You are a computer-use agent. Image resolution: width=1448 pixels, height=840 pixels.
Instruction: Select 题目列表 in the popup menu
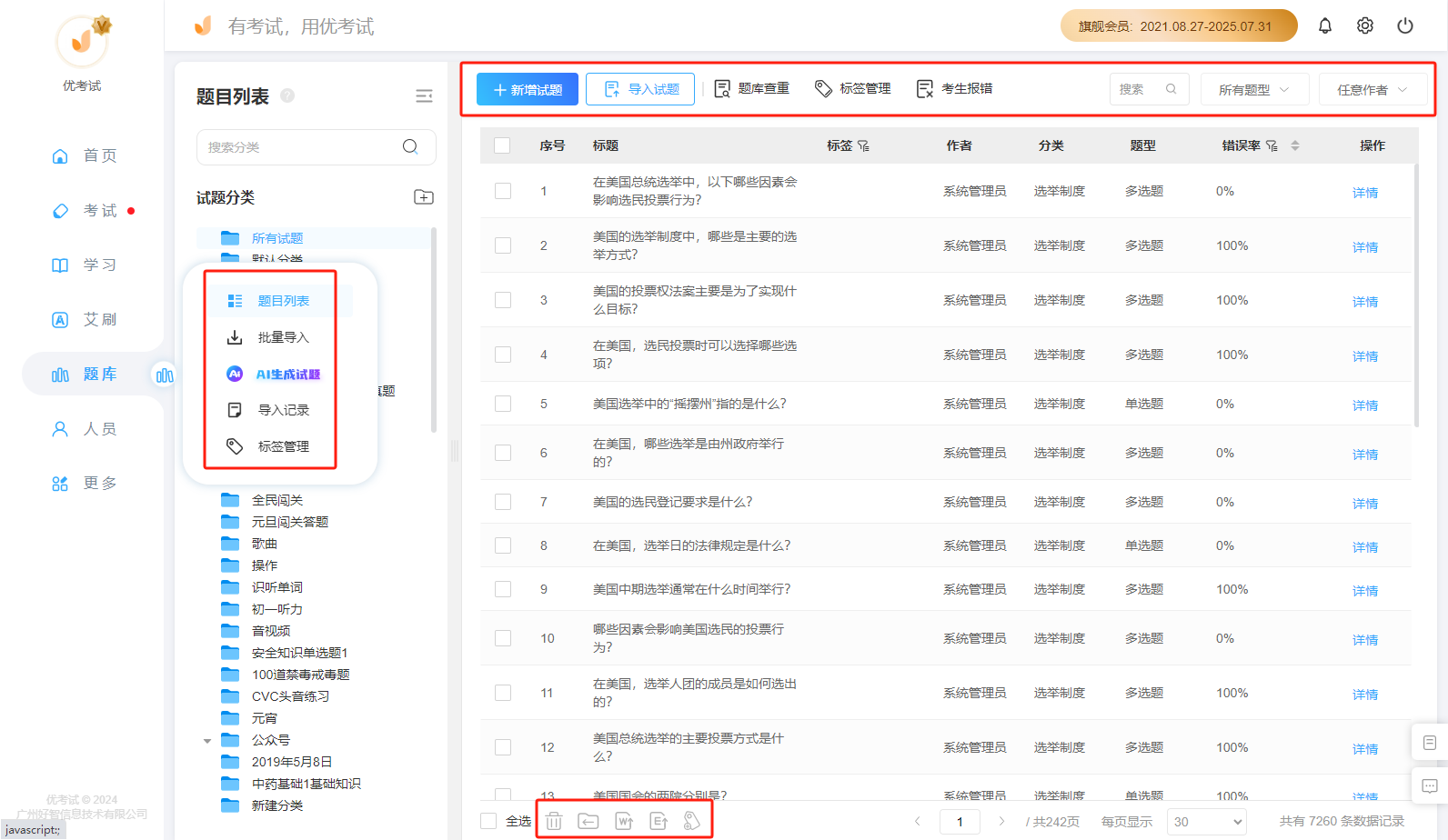coord(282,301)
